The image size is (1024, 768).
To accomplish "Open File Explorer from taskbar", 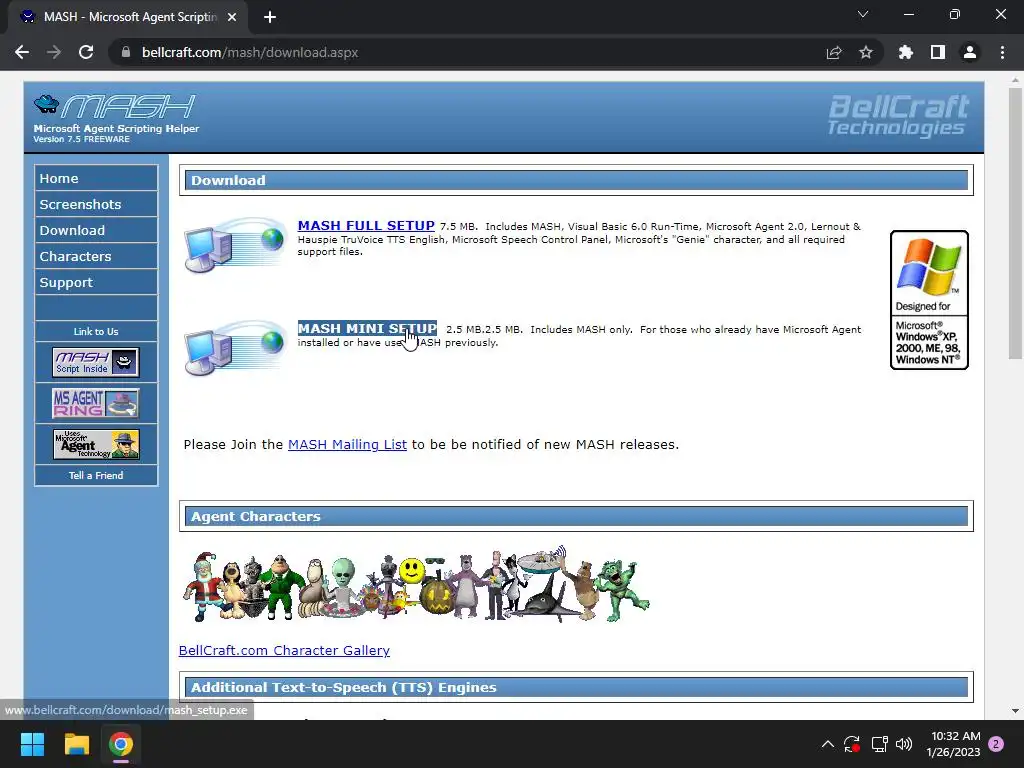I will click(76, 744).
